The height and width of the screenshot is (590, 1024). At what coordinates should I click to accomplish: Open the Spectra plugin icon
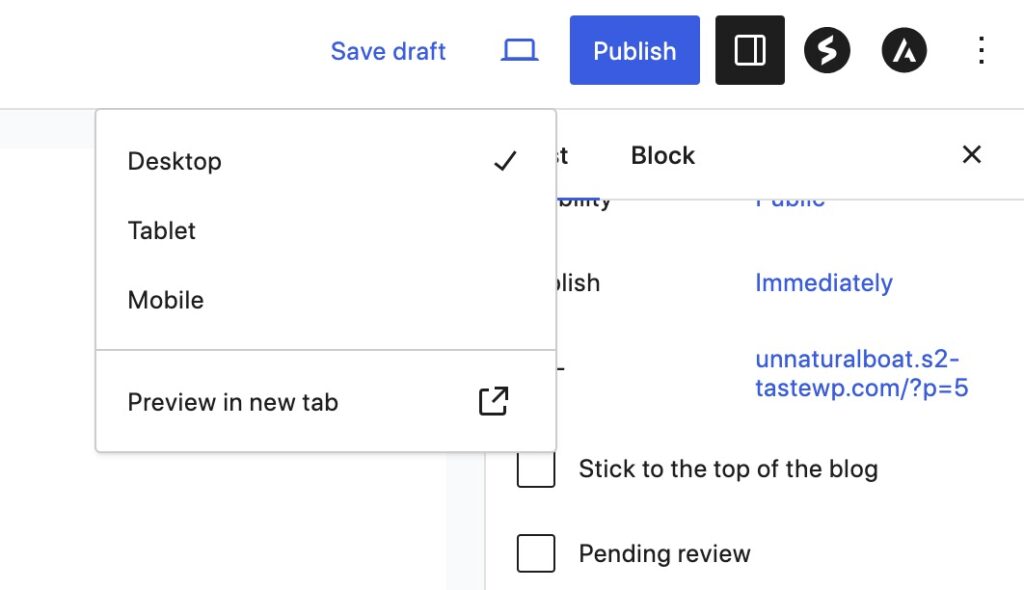tap(827, 51)
